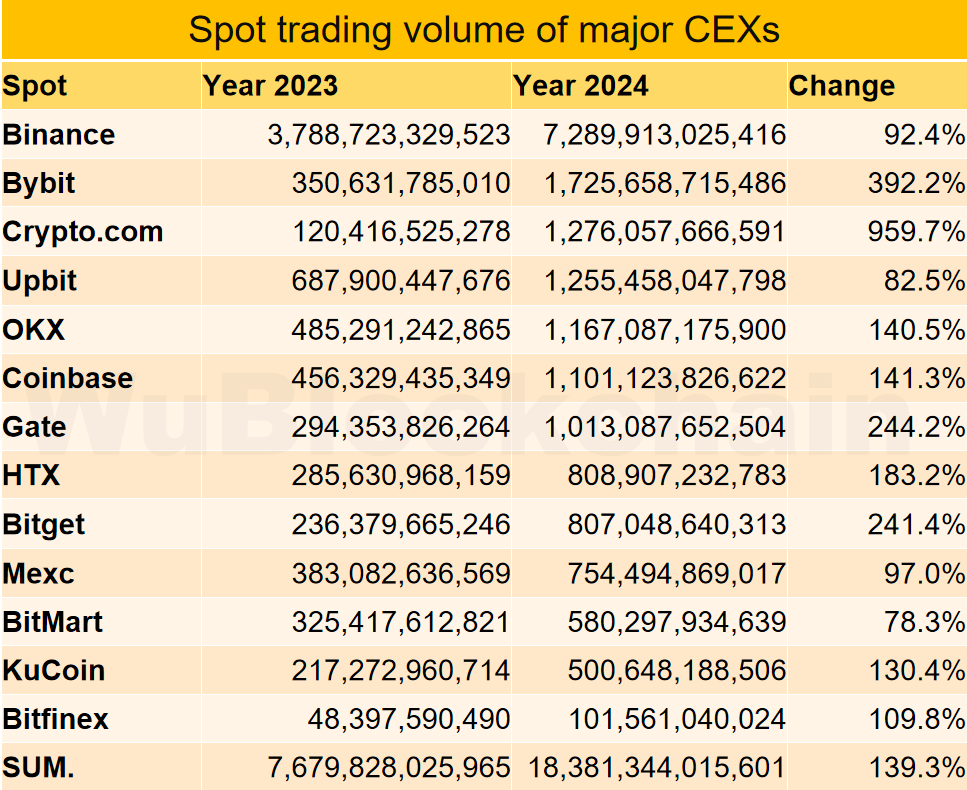Select the "Year 2024" column header

pyautogui.click(x=581, y=86)
